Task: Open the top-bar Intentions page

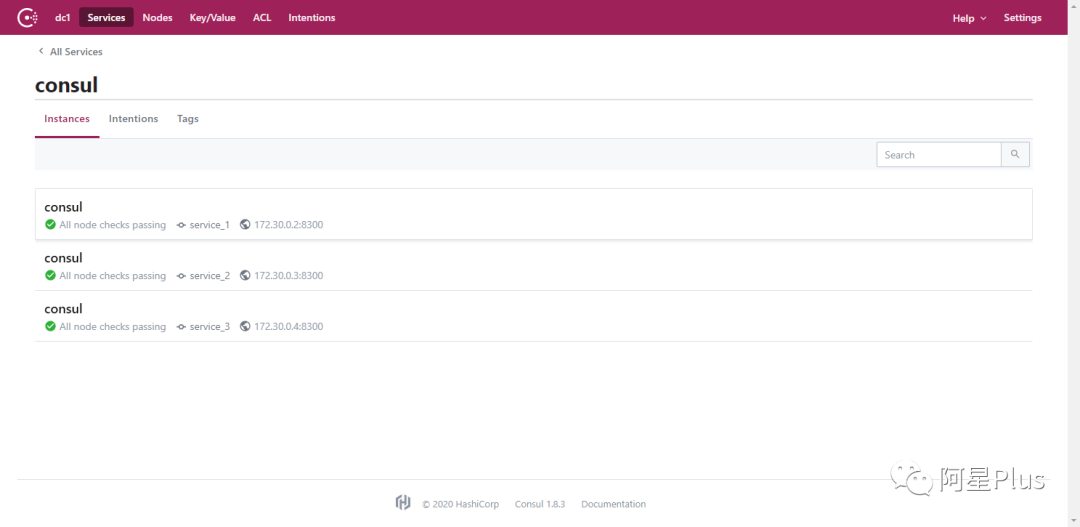Action: [x=312, y=17]
